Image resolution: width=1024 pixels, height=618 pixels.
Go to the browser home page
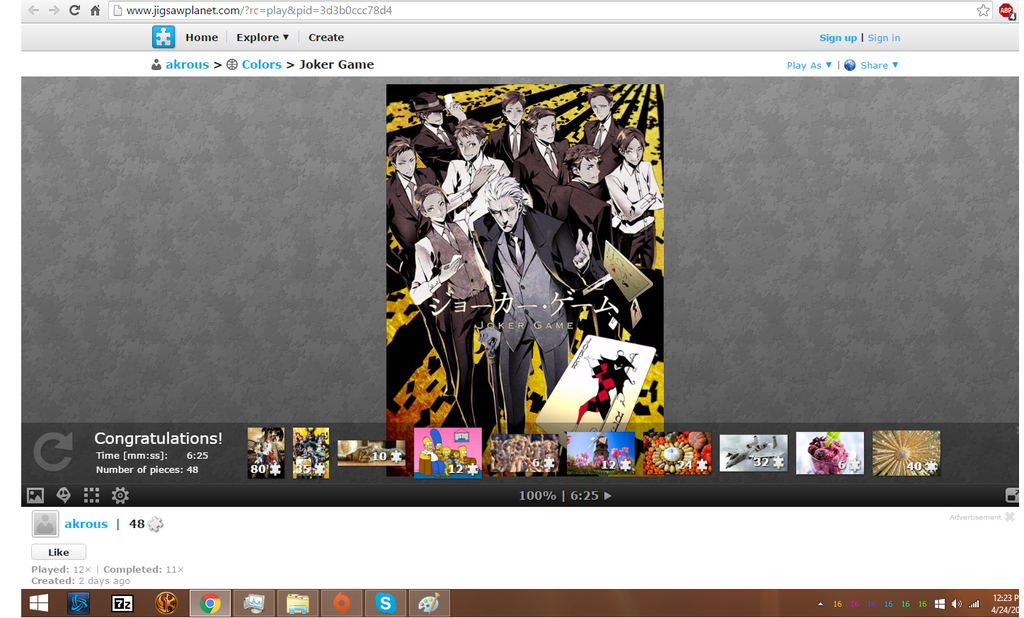(95, 10)
